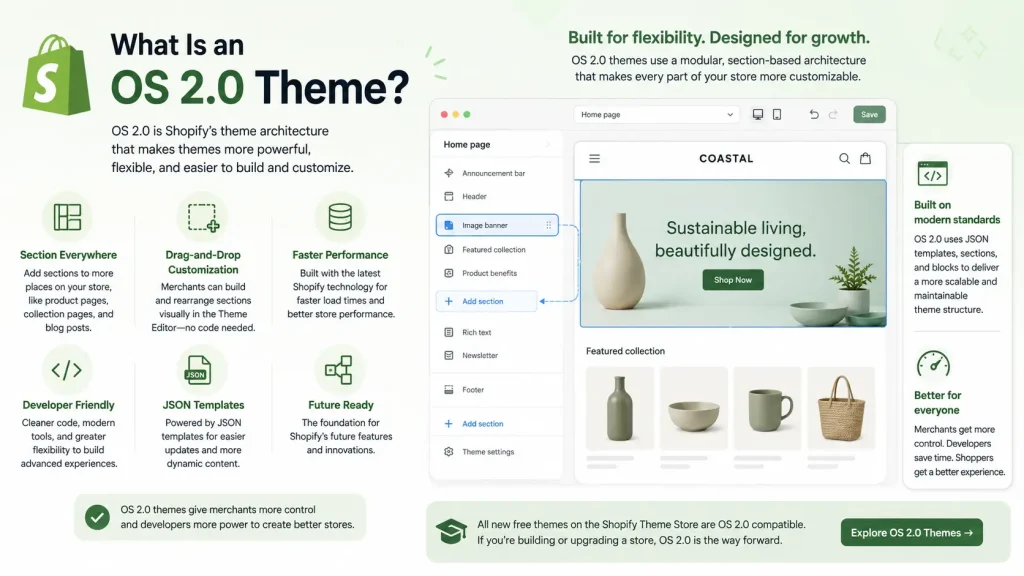Click the green bottle vase product thumbnail
1024x576 pixels.
tap(620, 408)
